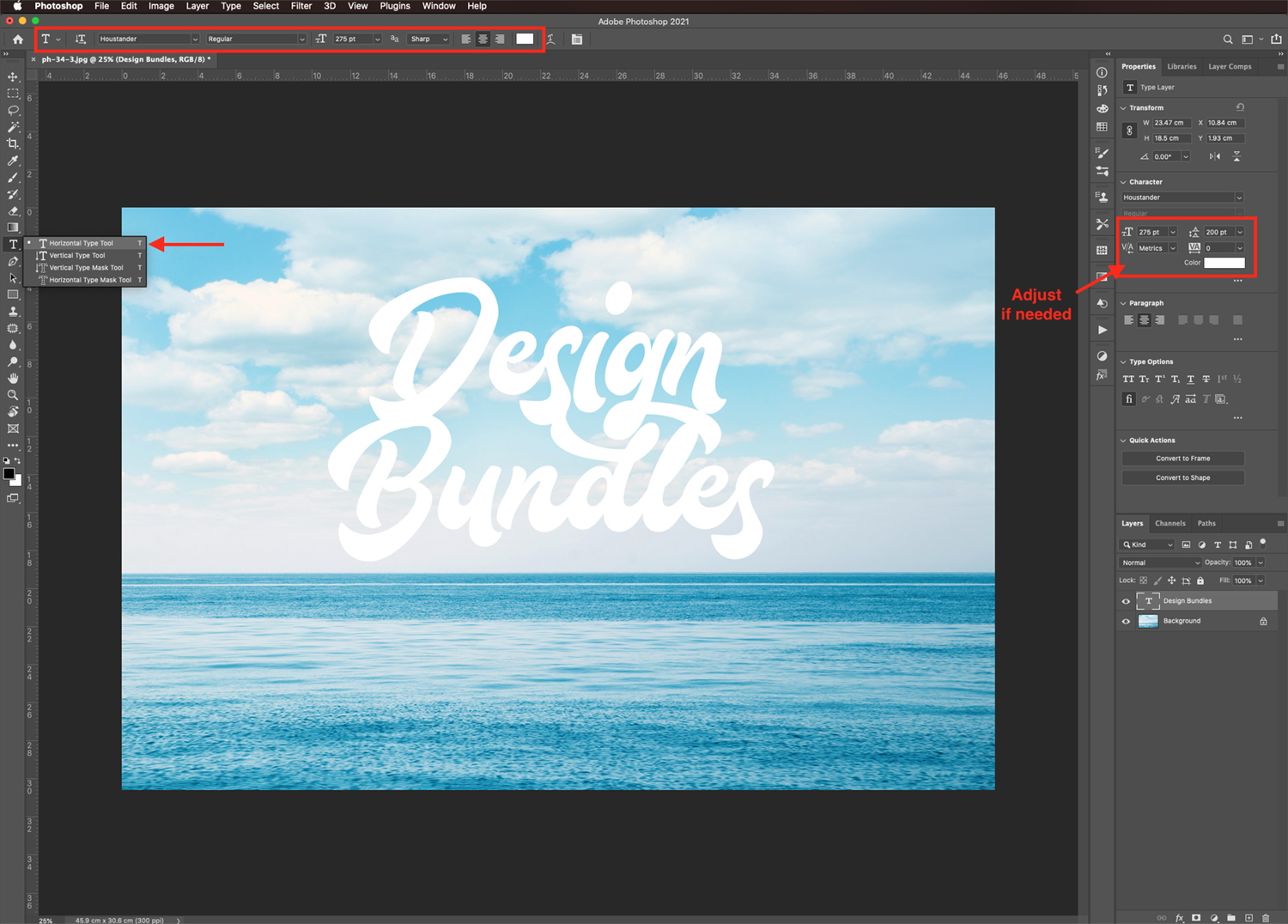The image size is (1288, 924).
Task: Select the Eraser tool
Action: [13, 211]
